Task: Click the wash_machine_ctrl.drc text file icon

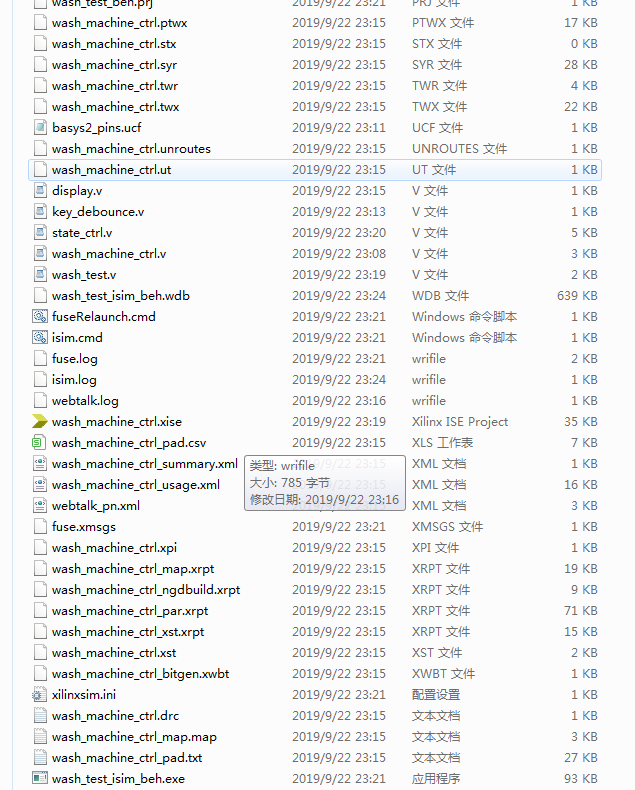Action: (x=40, y=716)
